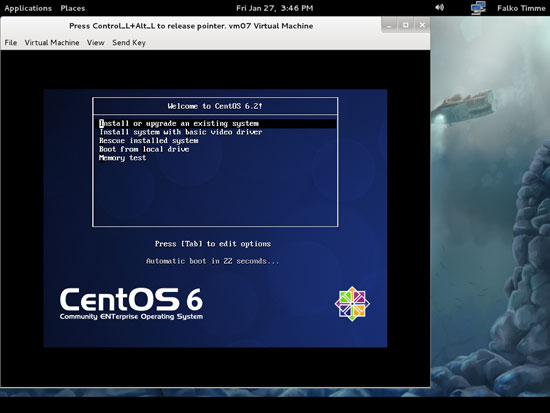Image resolution: width=550 pixels, height=413 pixels.
Task: Click the vm07 Virtual Machine title bar
Action: [x=191, y=26]
